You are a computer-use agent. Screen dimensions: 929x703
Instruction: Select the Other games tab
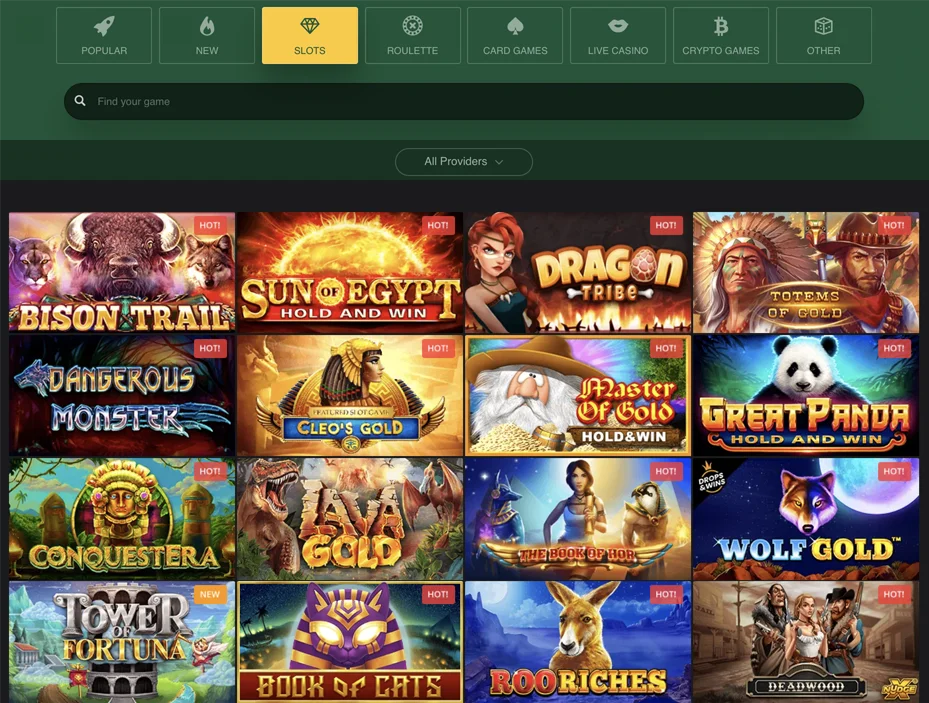[824, 36]
